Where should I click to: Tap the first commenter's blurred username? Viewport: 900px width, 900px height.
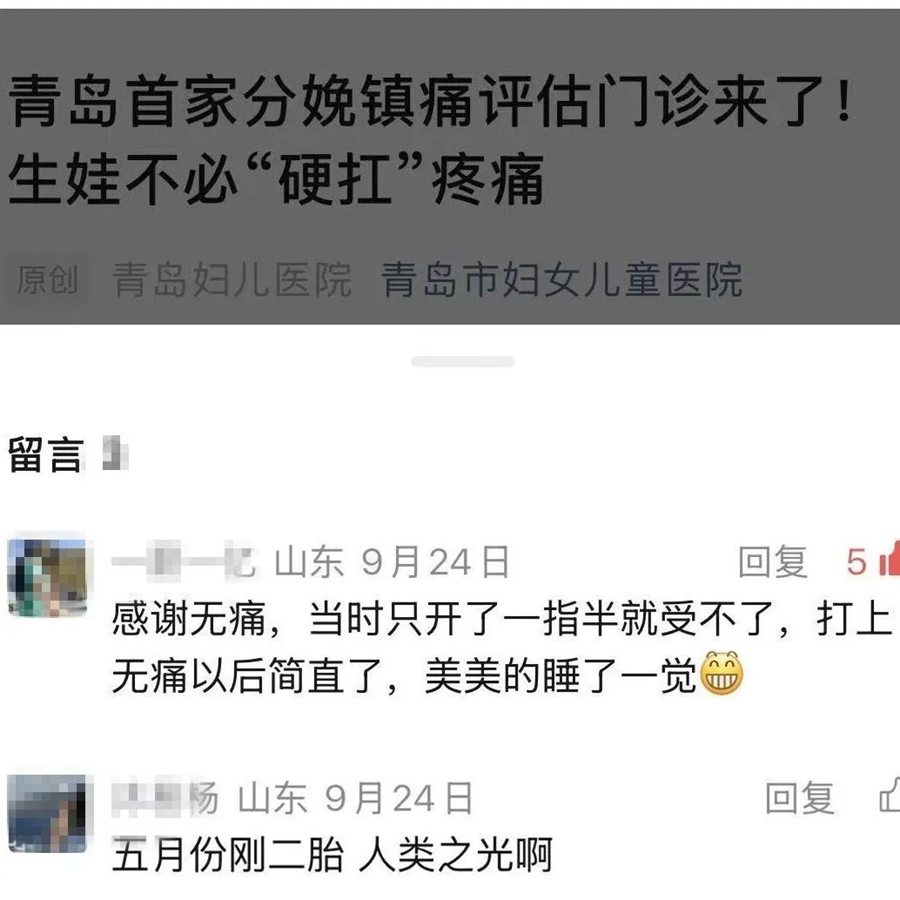click(183, 560)
